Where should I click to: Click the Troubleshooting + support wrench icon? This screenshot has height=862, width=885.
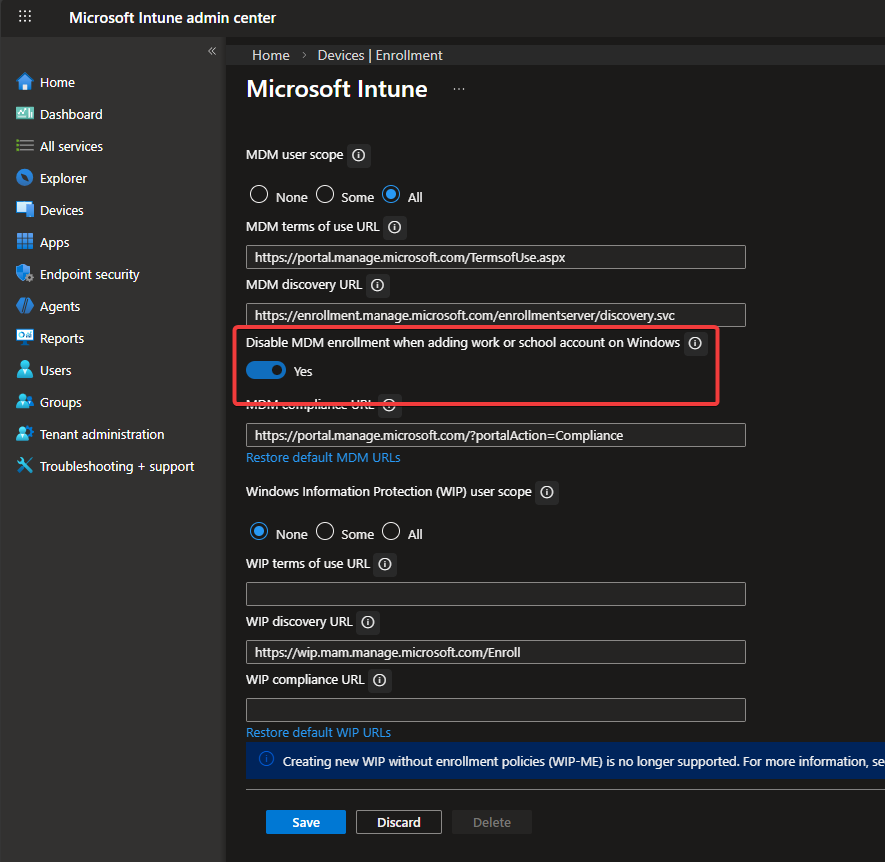pyautogui.click(x=25, y=466)
